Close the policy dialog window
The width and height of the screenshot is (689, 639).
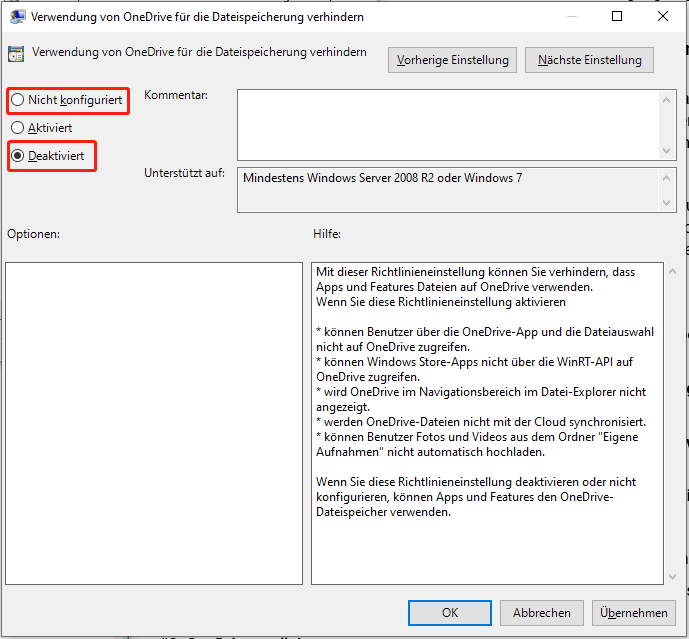663,16
